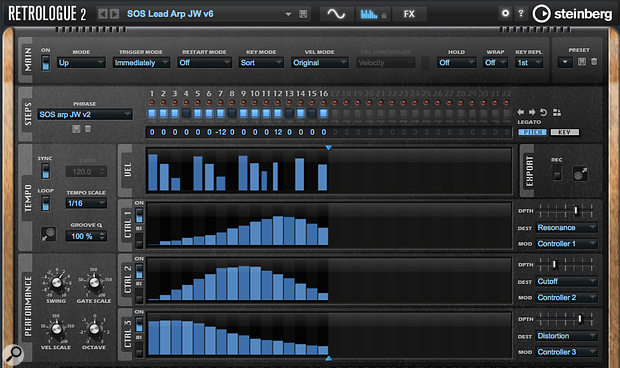Viewport: 620px width, 368px height.
Task: Toggle the arpeggiator ON switch in Main
Action: pyautogui.click(x=45, y=63)
